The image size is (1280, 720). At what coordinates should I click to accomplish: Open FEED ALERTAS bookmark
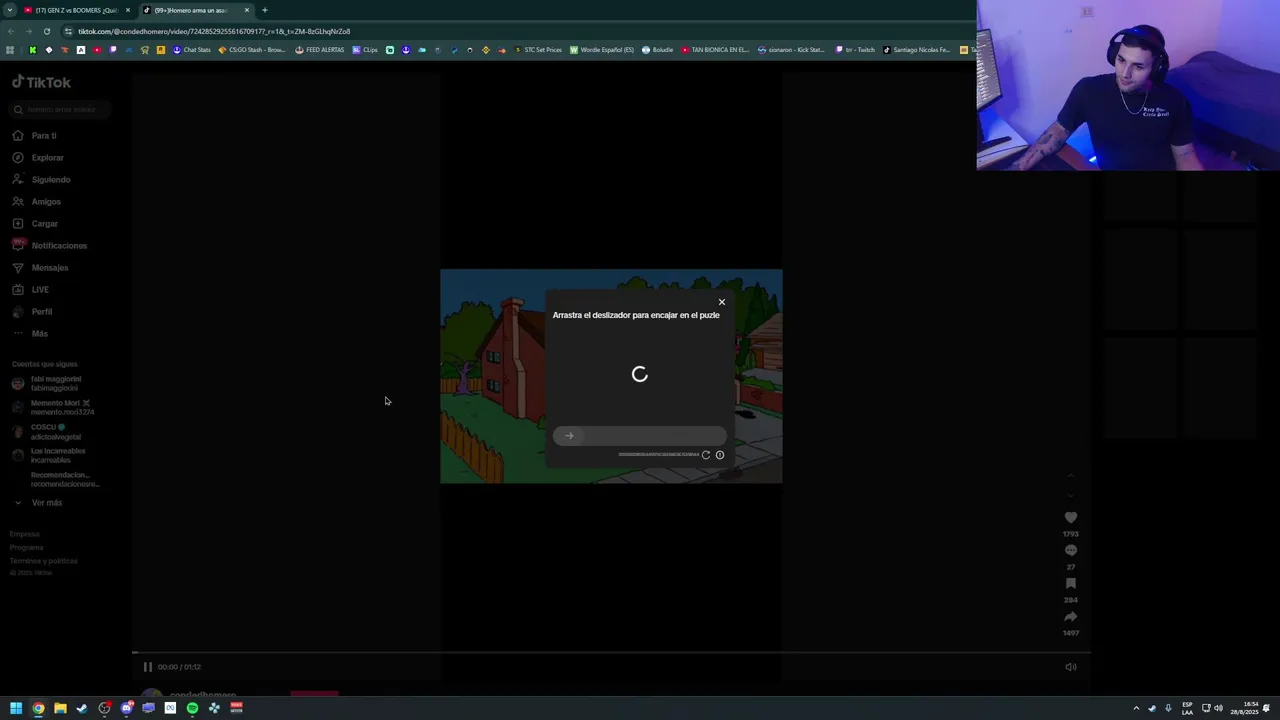point(319,50)
